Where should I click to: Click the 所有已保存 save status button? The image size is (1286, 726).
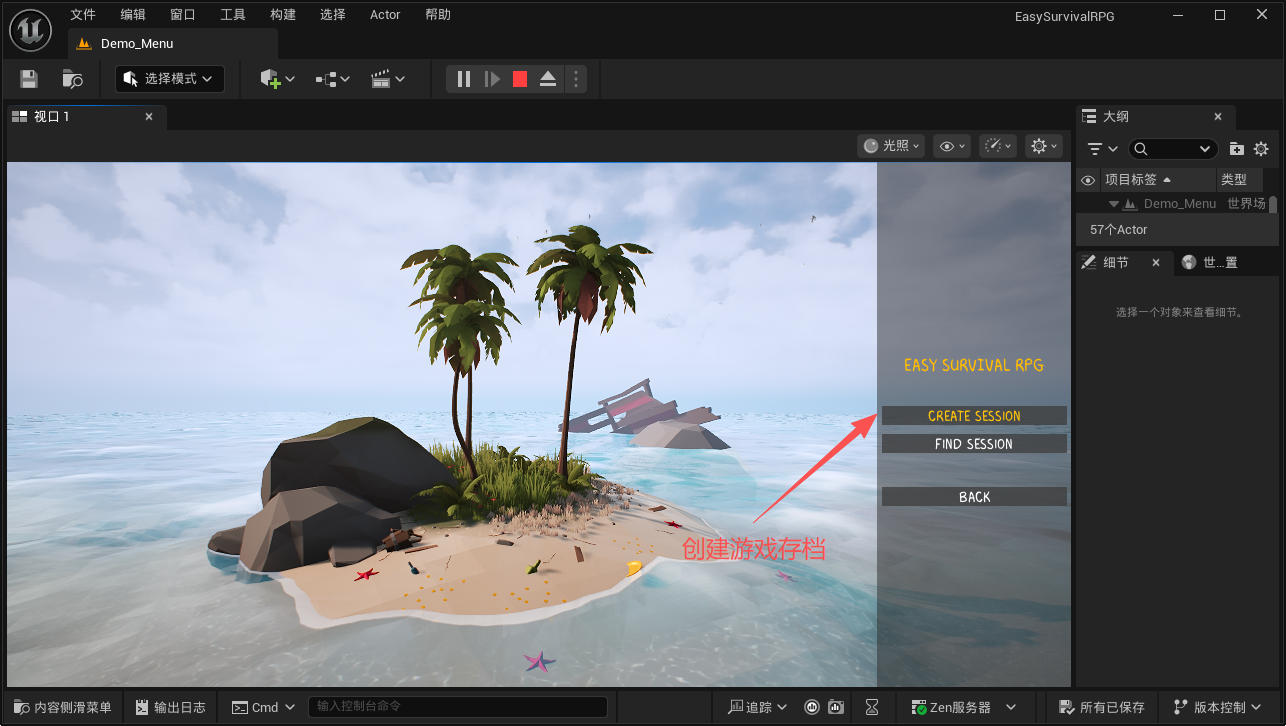[x=1102, y=707]
